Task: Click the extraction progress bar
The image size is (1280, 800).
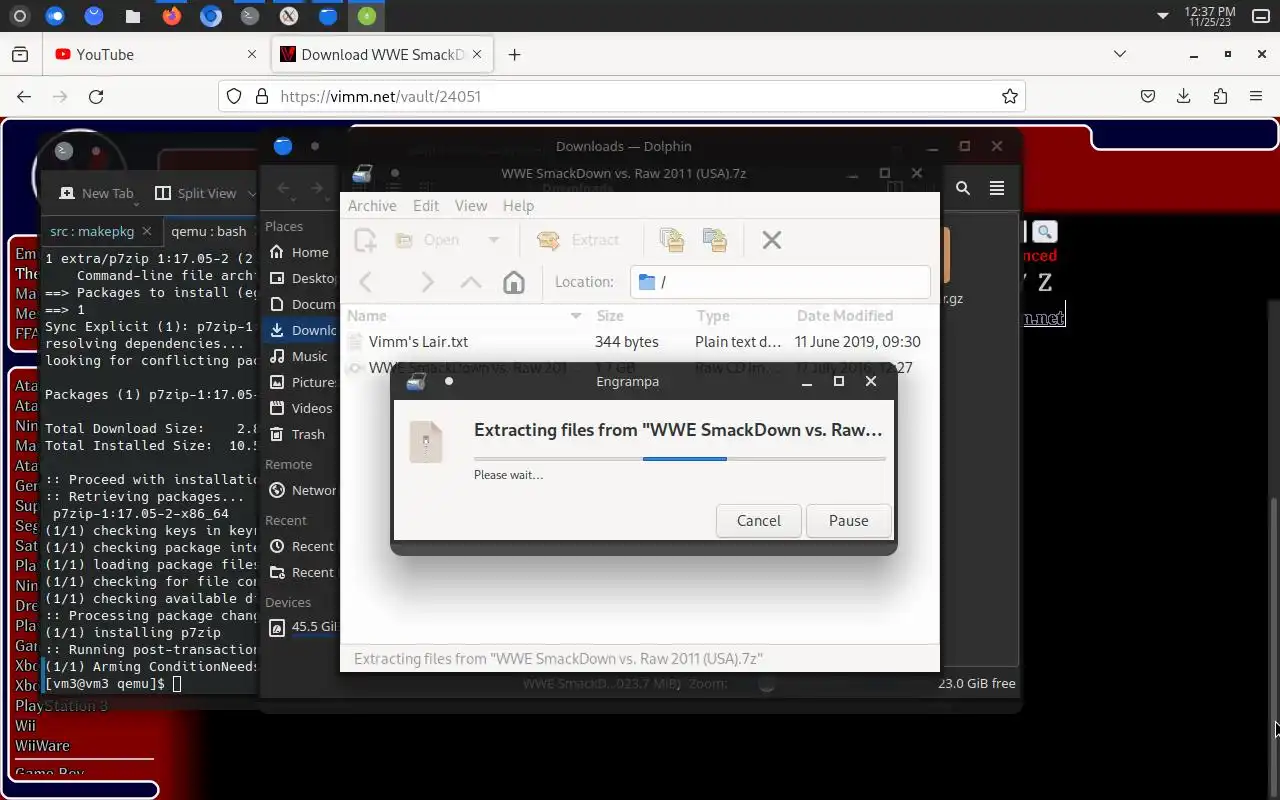Action: click(680, 458)
